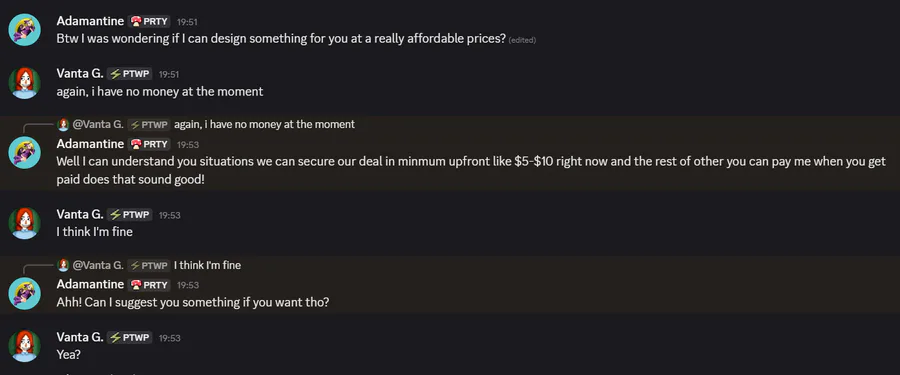900x375 pixels.
Task: Click the (edited) label on Adamantine's first message
Action: point(522,40)
